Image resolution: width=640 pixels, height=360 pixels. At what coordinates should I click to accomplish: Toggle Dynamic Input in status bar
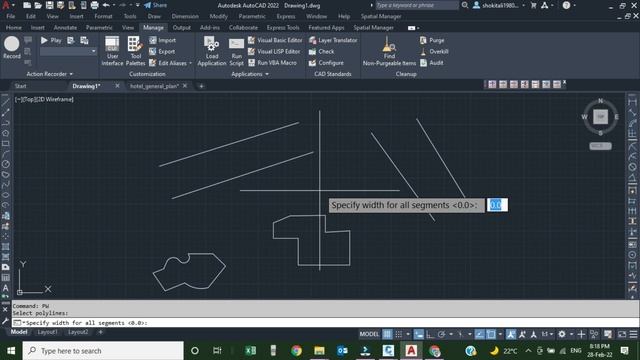tap(419, 334)
